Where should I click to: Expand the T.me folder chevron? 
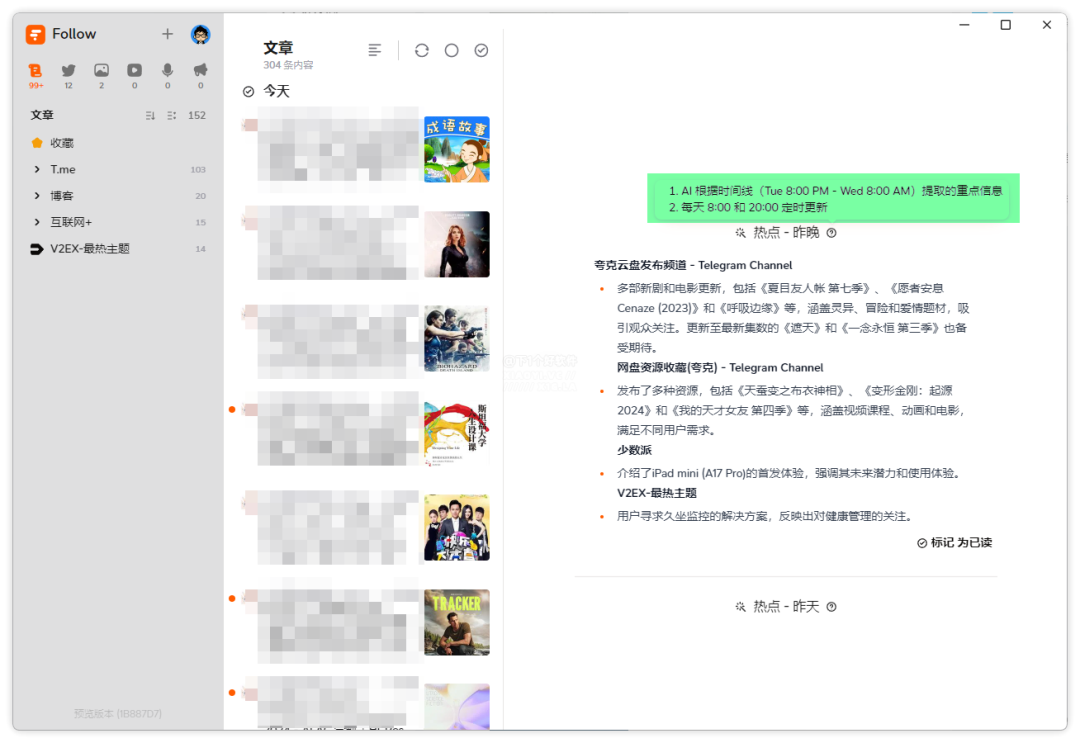tap(37, 169)
